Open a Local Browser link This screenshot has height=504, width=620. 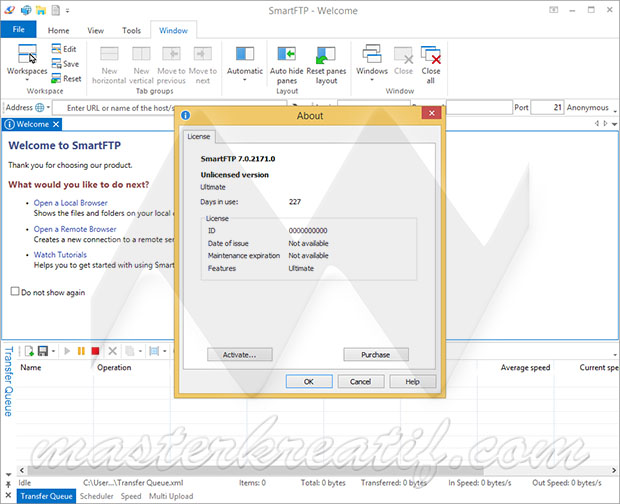pos(70,203)
